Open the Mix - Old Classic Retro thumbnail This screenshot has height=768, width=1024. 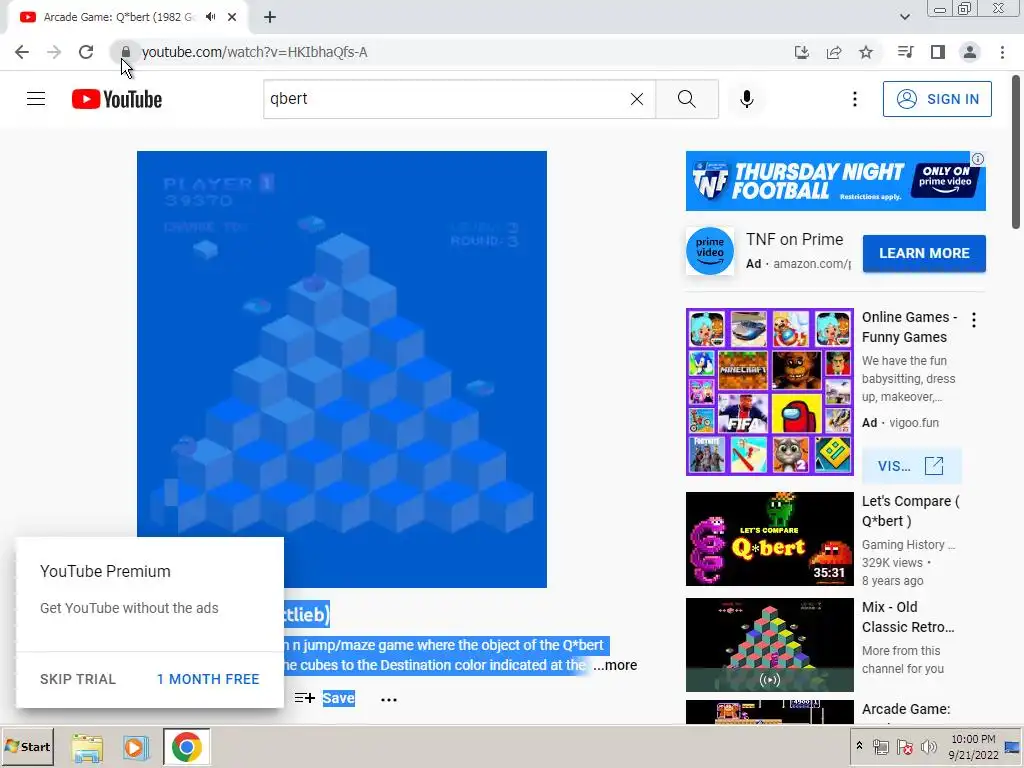[x=769, y=645]
